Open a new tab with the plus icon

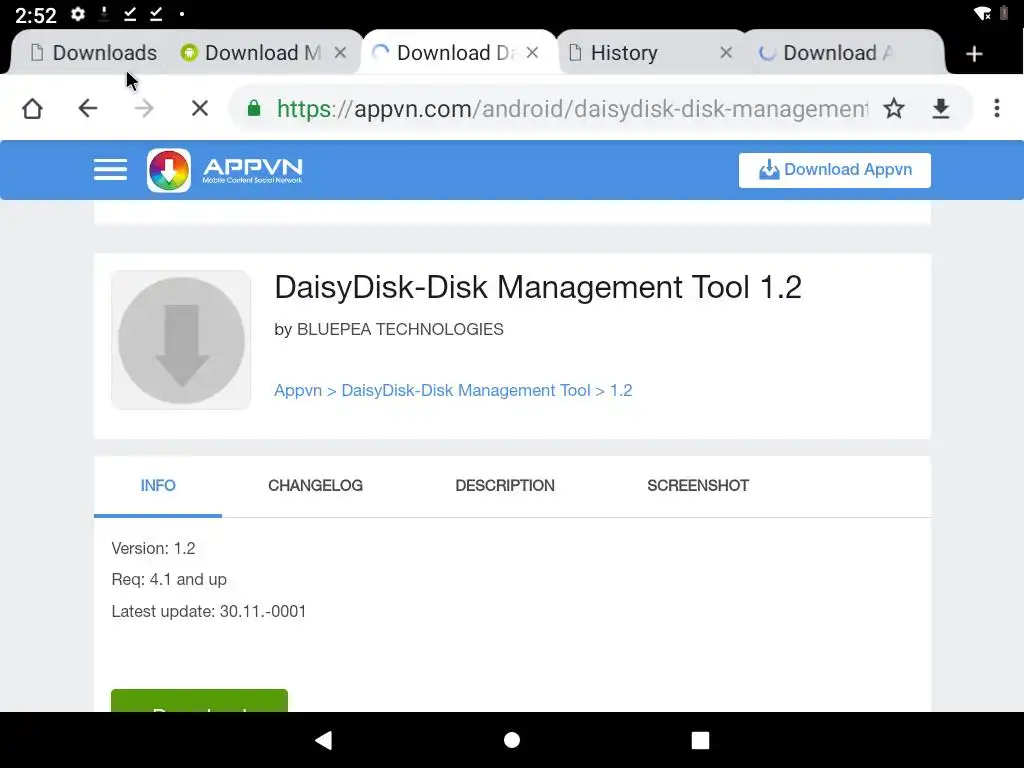[x=974, y=54]
